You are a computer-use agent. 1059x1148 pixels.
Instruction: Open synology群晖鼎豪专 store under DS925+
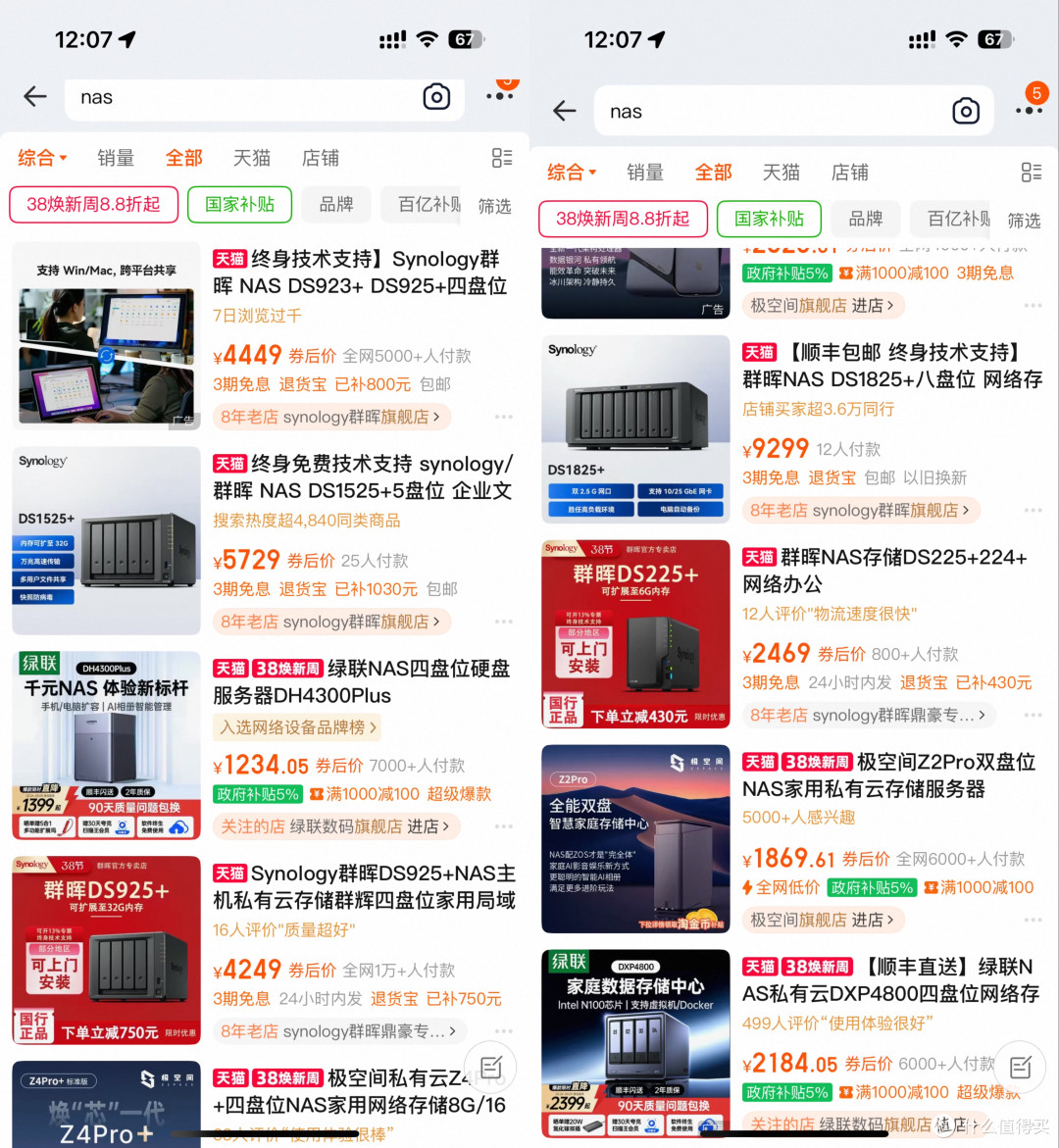tap(339, 1031)
